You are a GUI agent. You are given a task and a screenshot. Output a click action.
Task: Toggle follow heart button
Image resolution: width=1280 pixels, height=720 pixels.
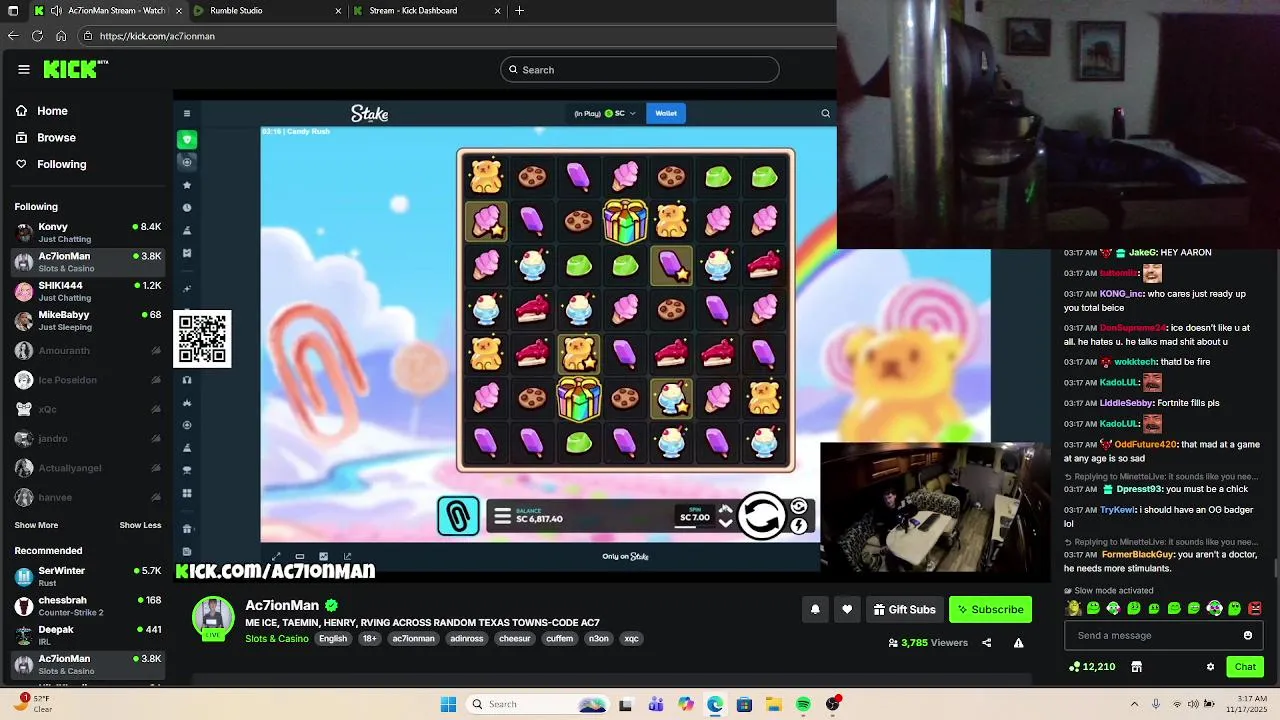click(847, 609)
